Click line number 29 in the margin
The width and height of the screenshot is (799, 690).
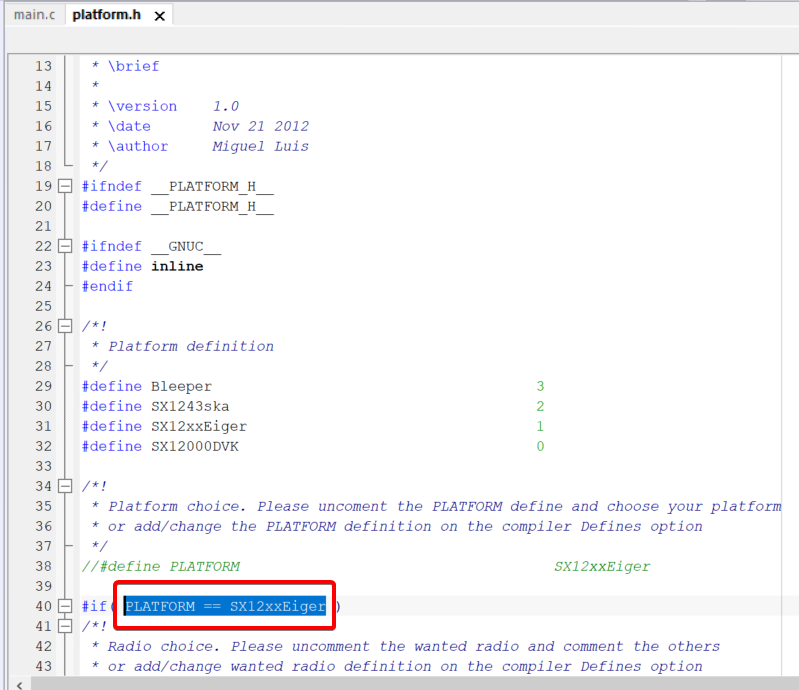coord(43,386)
